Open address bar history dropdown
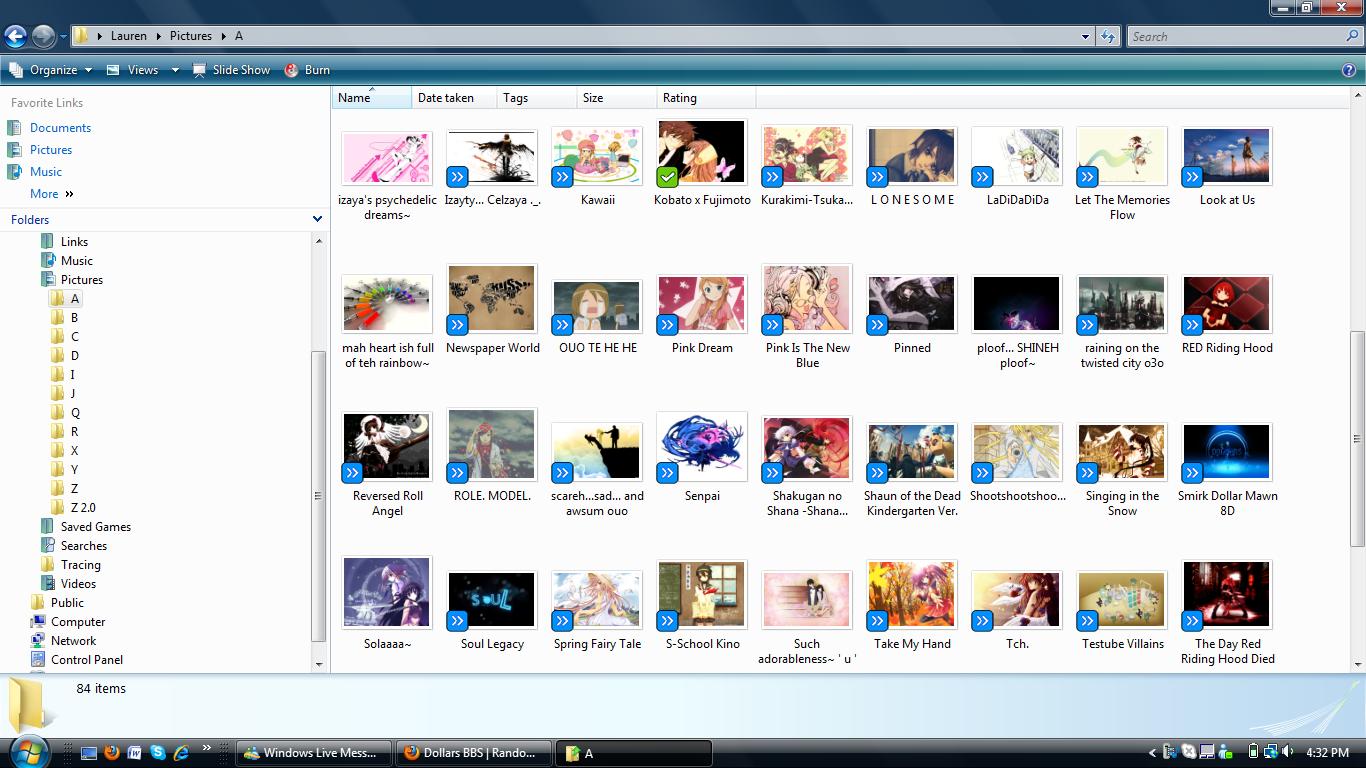This screenshot has height=768, width=1366. click(x=1085, y=37)
